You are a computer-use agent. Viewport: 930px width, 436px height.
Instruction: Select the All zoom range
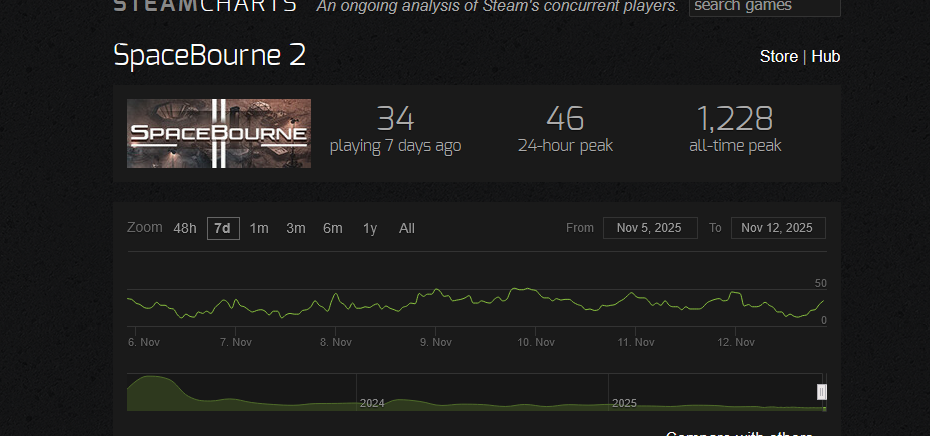(407, 228)
